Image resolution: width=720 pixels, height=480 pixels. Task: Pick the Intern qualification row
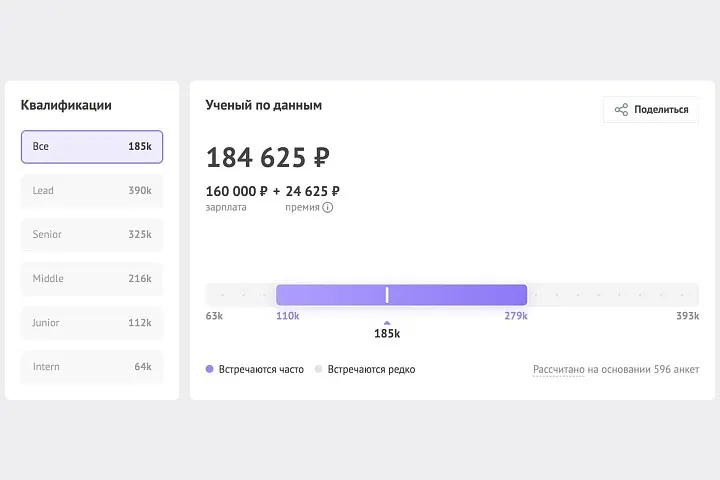click(92, 367)
